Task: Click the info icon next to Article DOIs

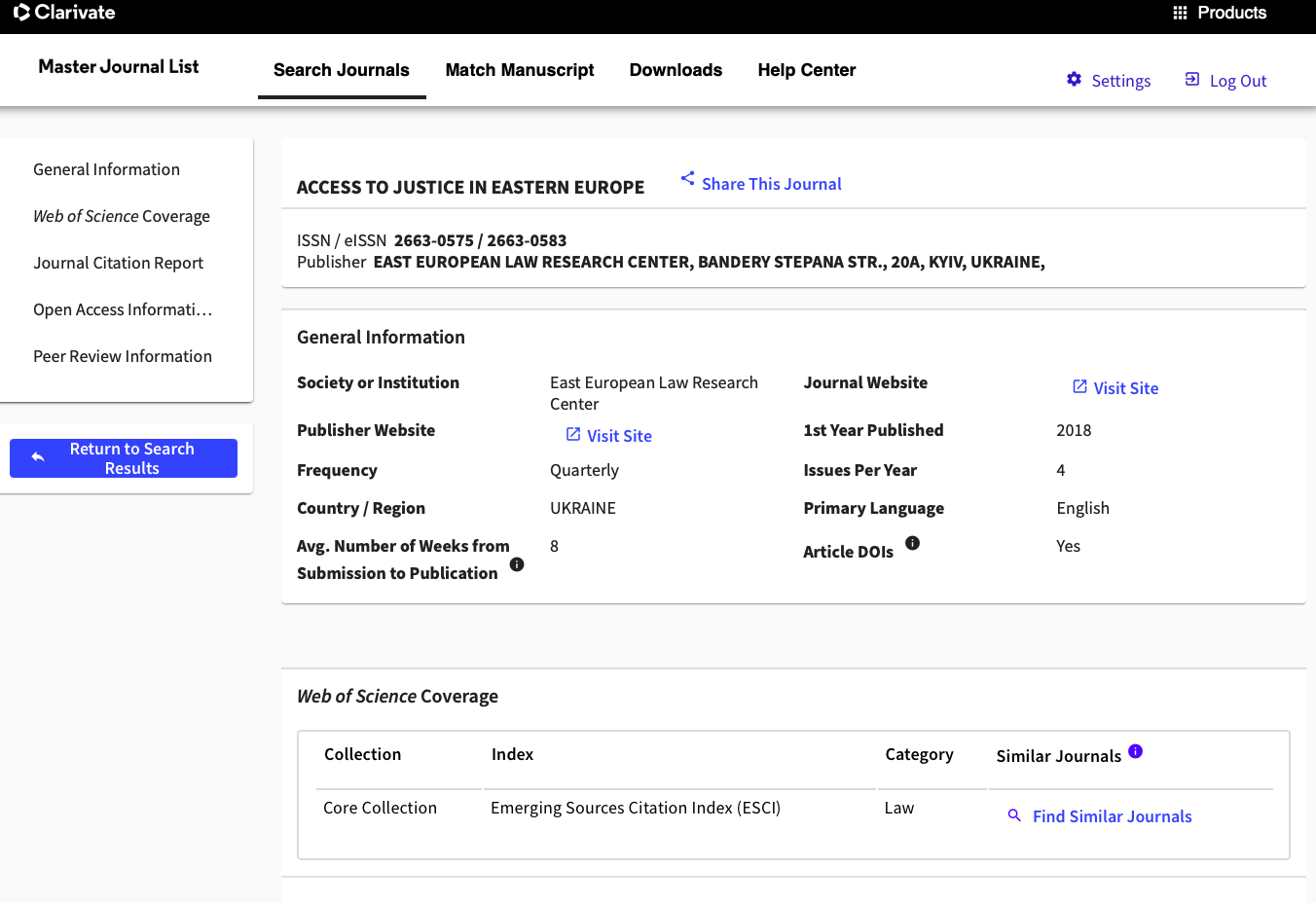Action: coord(912,543)
